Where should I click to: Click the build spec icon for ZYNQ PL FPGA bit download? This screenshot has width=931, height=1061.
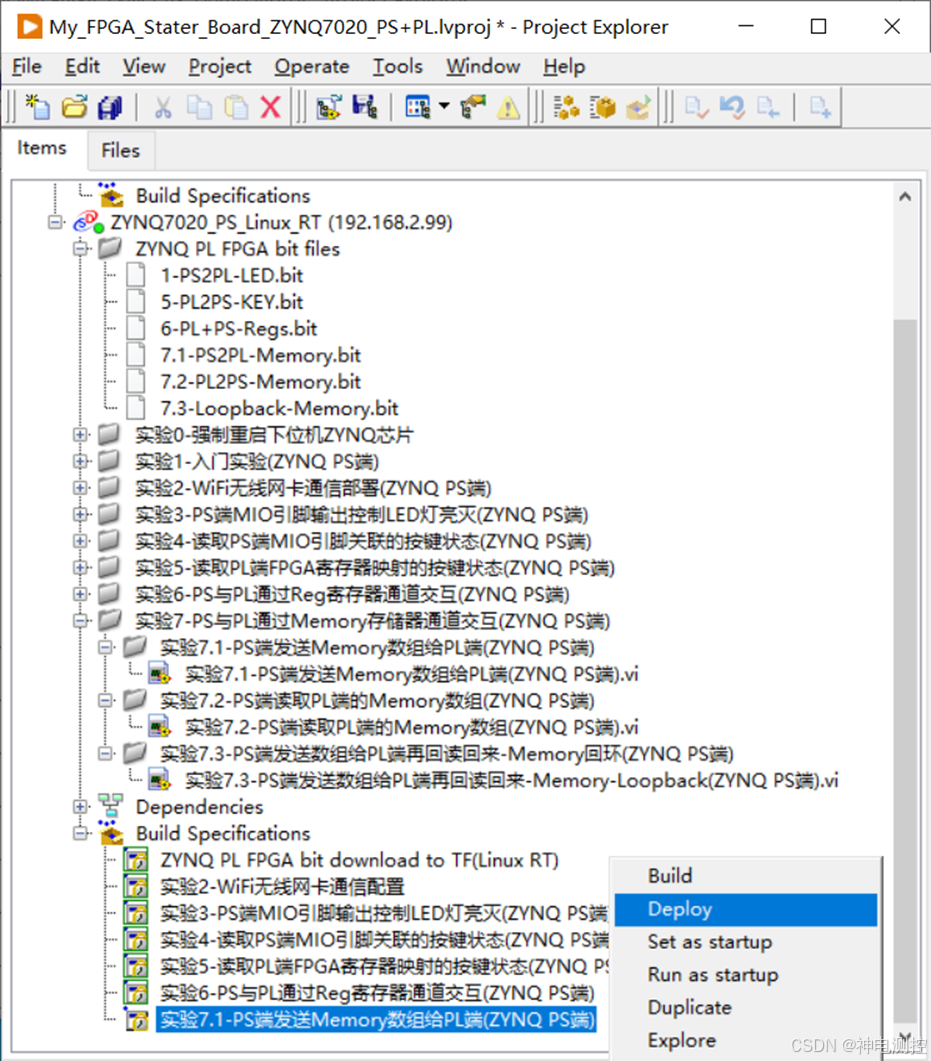coord(135,859)
